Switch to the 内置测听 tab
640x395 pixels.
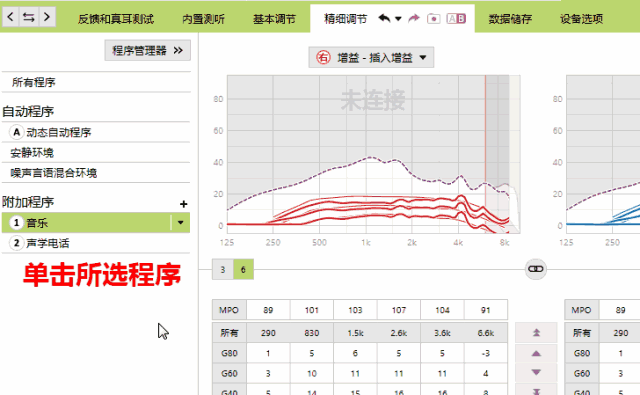[x=203, y=19]
